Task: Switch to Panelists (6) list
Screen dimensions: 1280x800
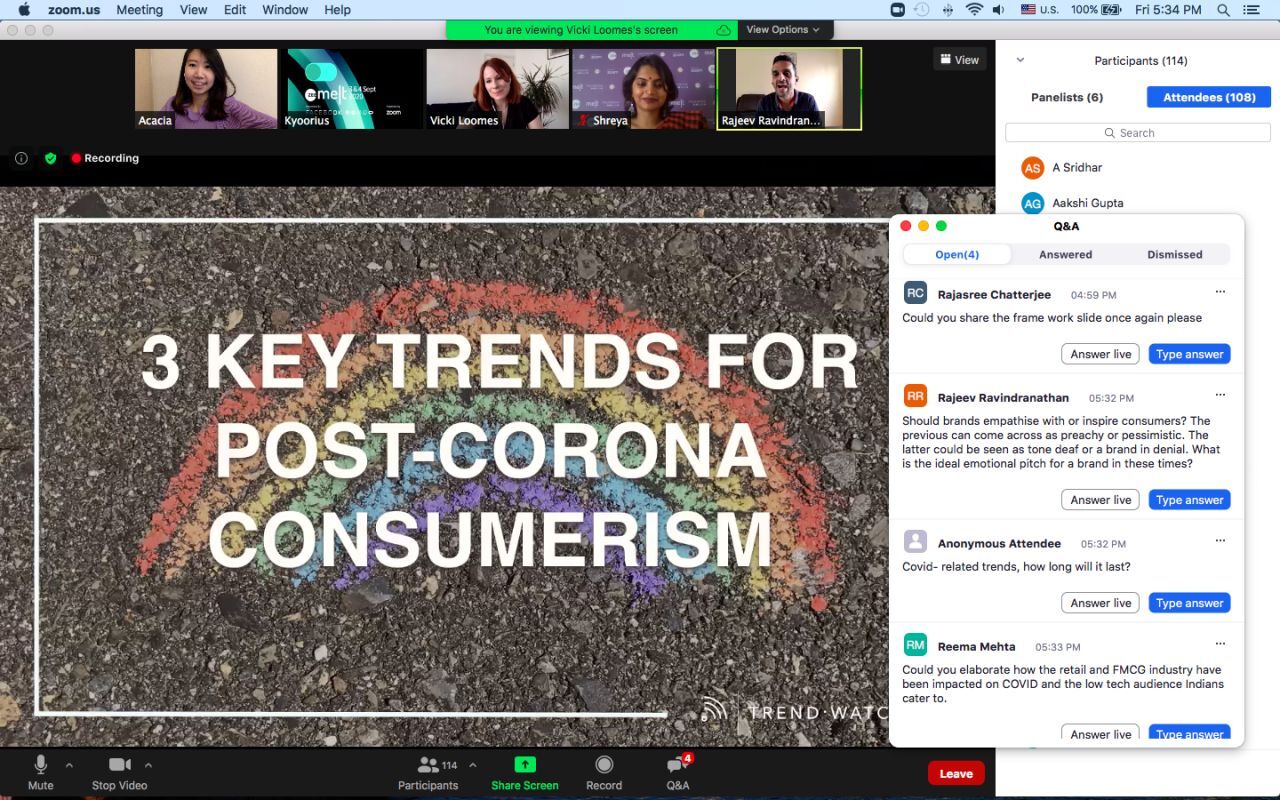Action: 1067,97
